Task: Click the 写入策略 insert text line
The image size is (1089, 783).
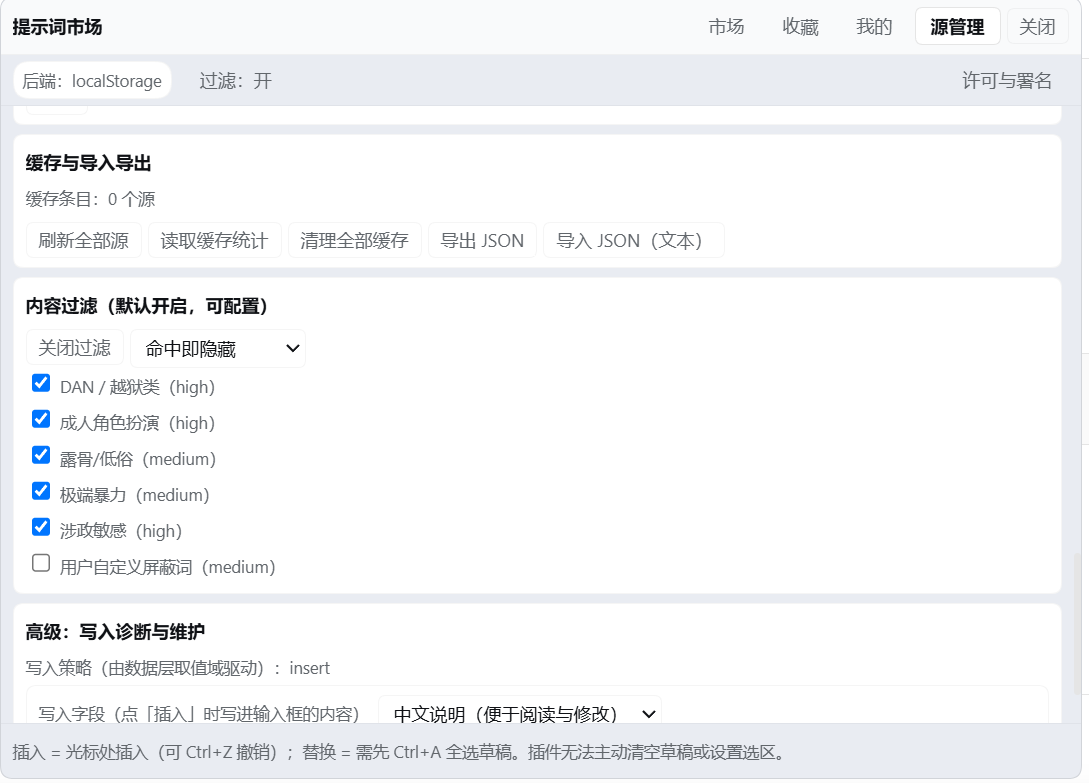Action: pos(178,668)
